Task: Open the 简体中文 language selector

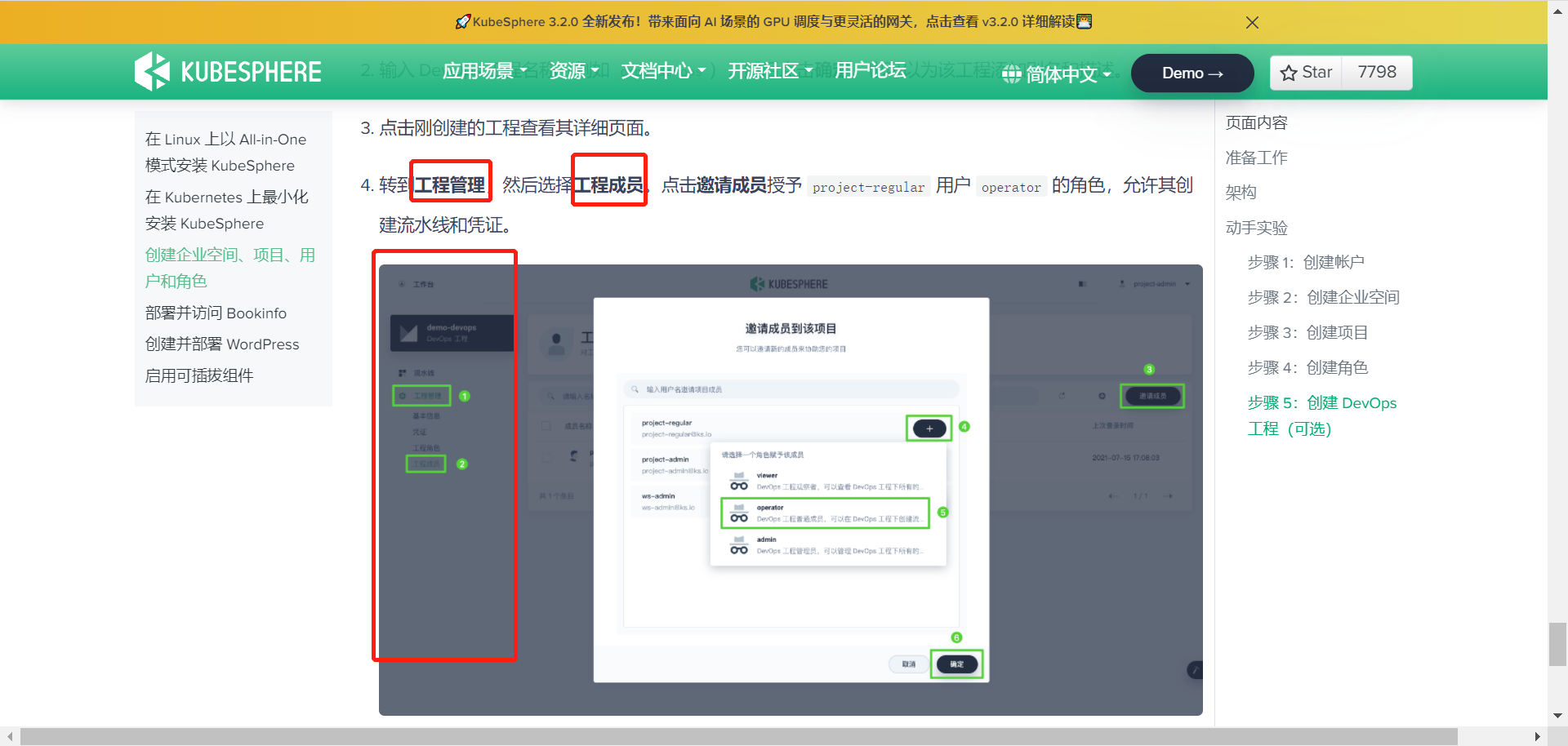Action: (x=1067, y=74)
